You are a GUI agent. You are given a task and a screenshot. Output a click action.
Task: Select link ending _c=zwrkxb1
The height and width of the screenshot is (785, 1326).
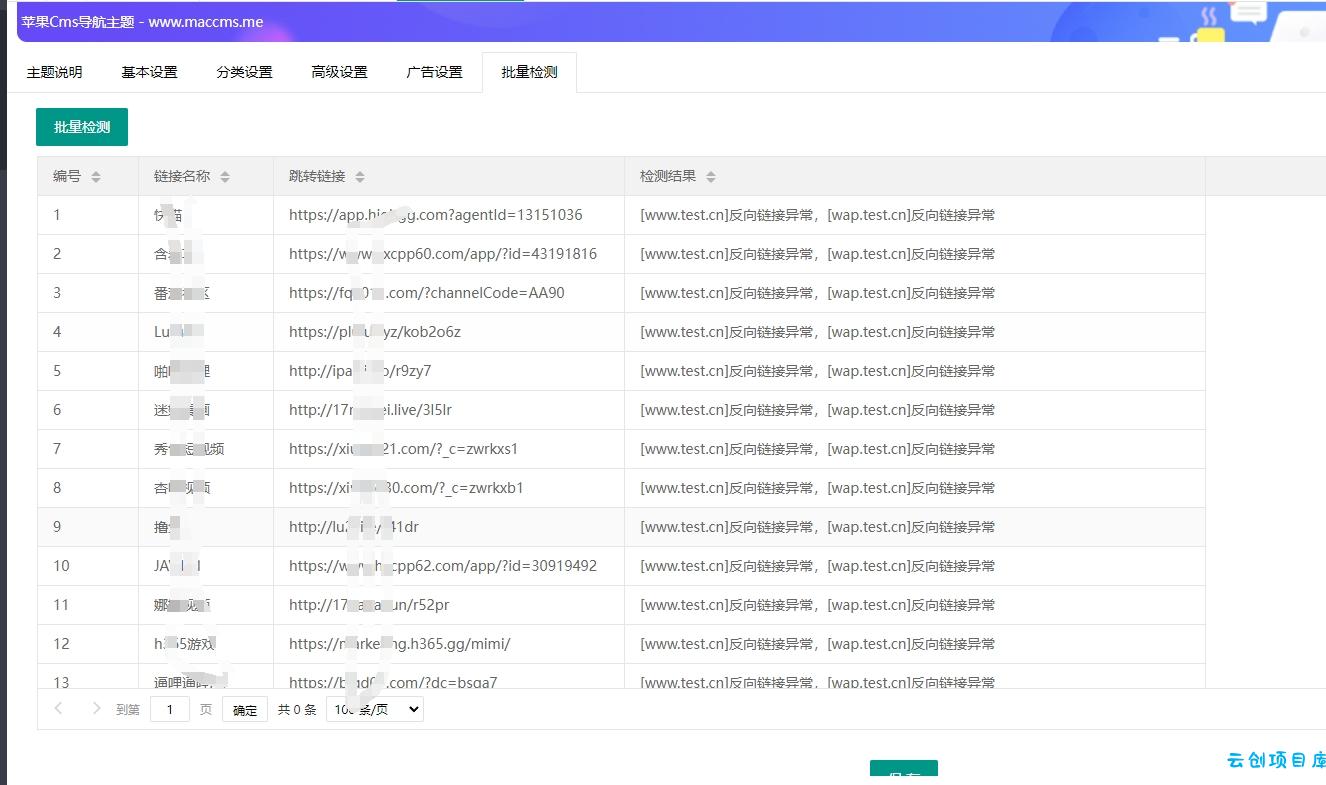406,488
